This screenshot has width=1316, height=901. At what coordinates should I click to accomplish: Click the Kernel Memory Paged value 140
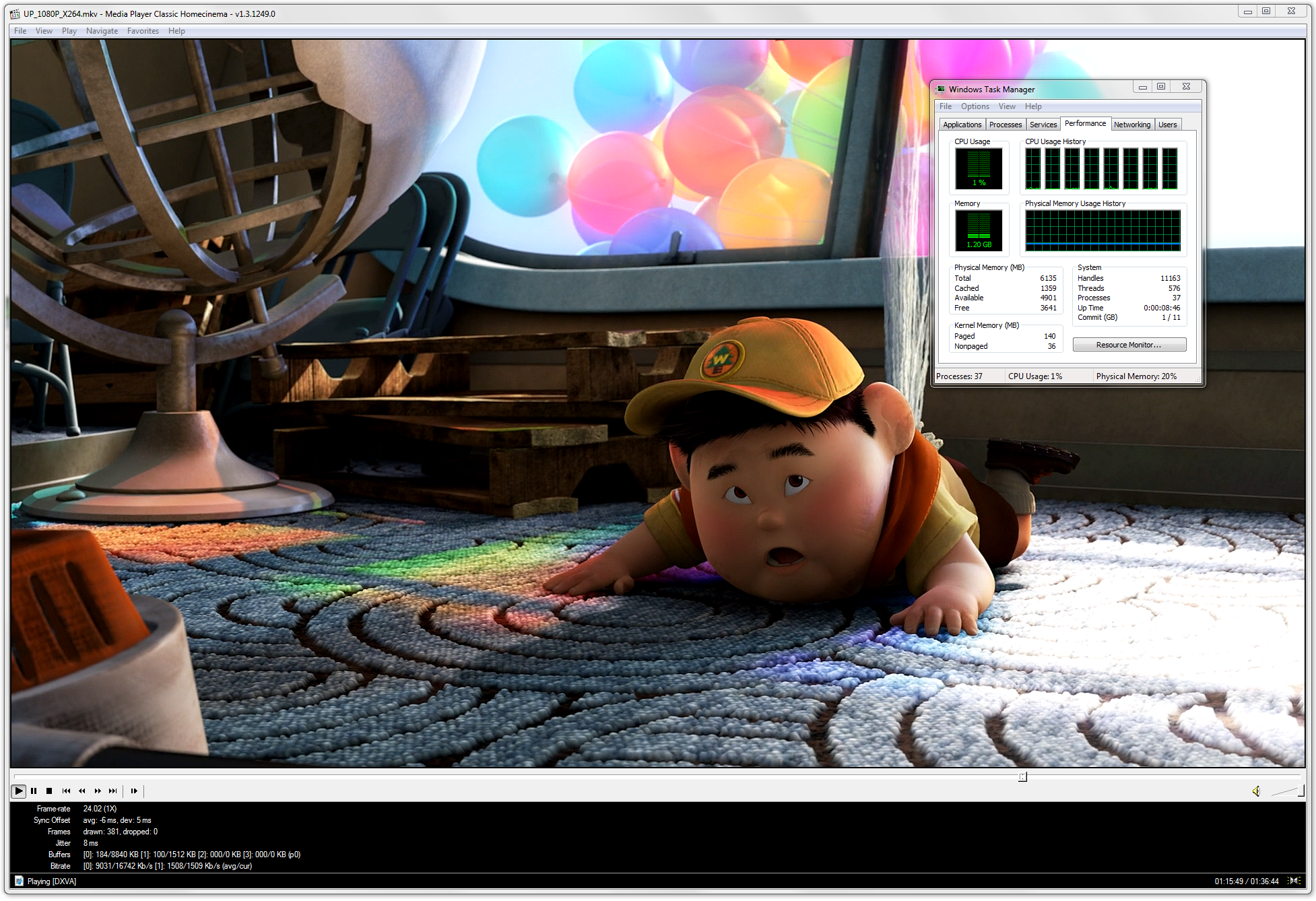tap(1050, 336)
